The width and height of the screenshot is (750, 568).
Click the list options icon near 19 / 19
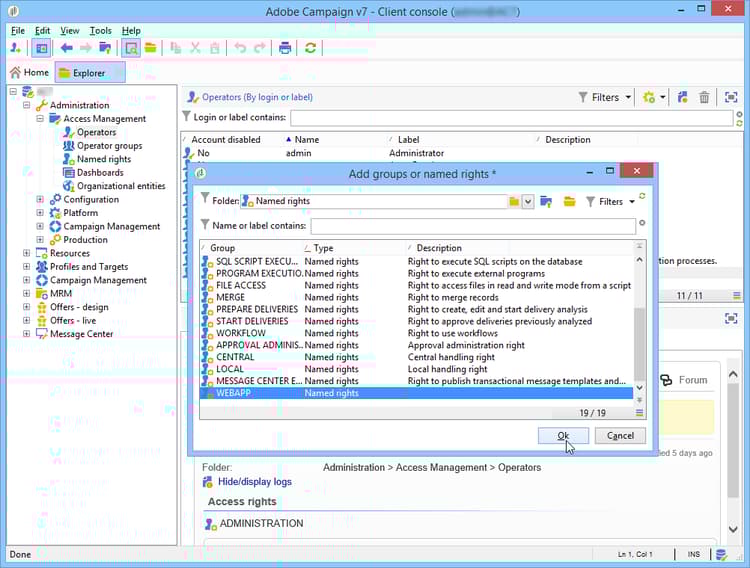(640, 413)
